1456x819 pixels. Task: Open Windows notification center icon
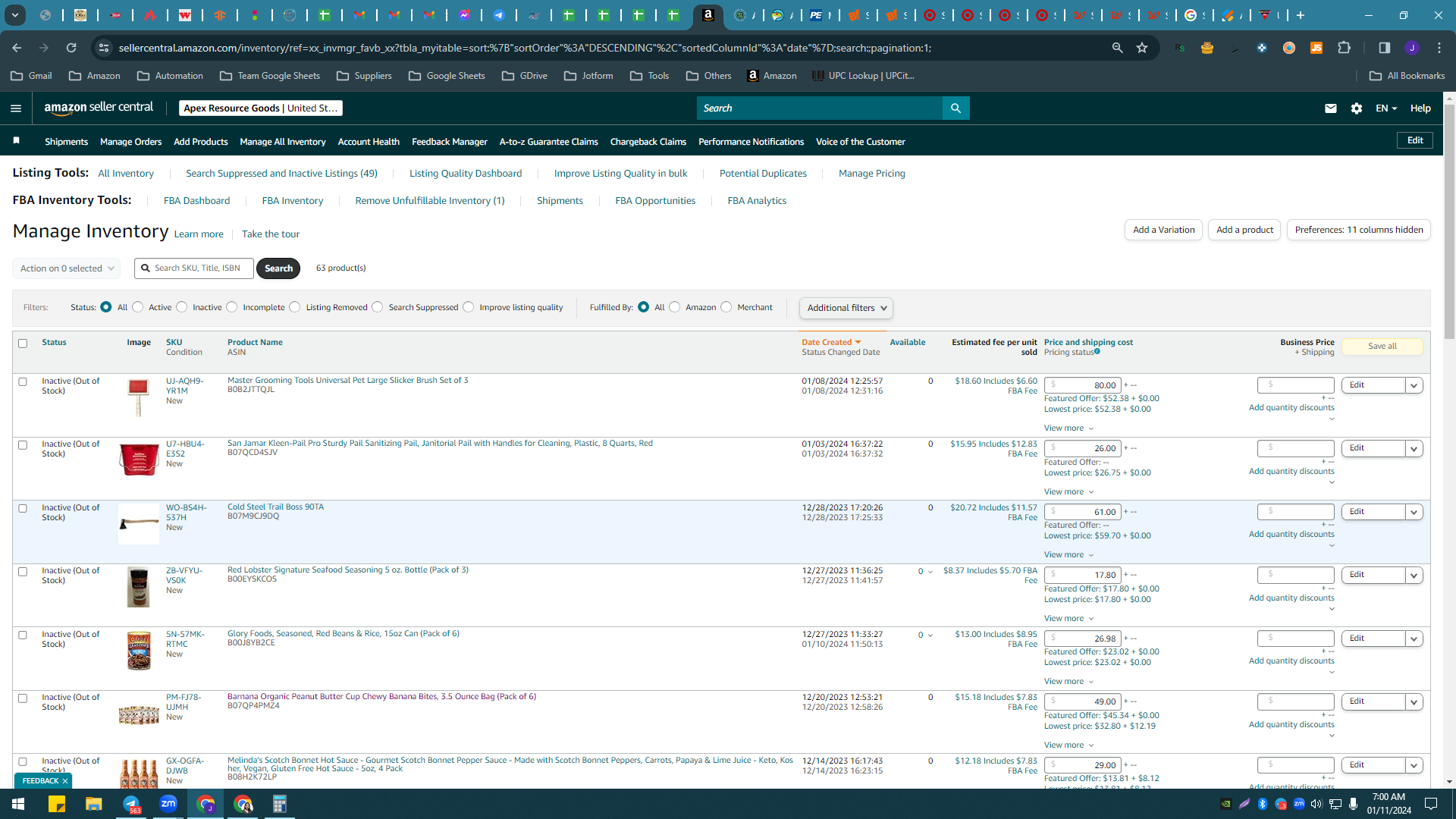tap(1431, 804)
